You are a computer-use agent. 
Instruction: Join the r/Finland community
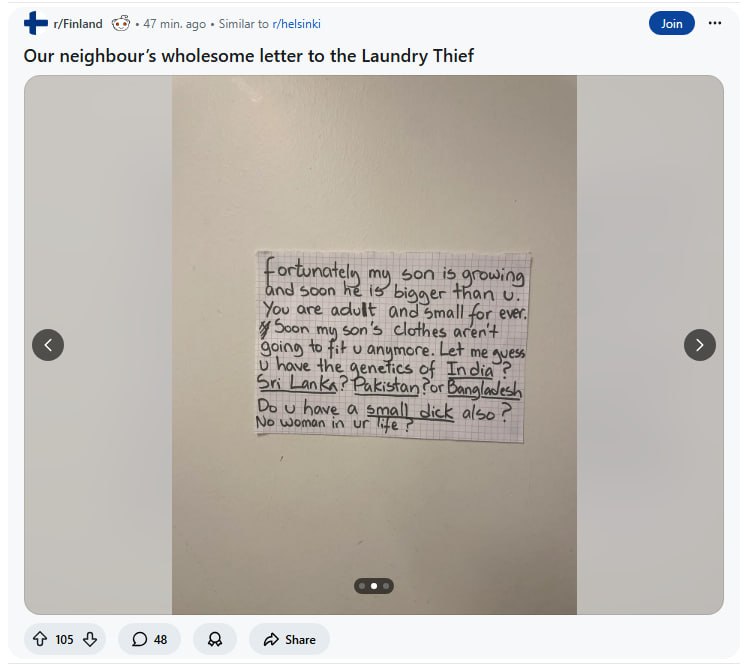click(x=671, y=23)
